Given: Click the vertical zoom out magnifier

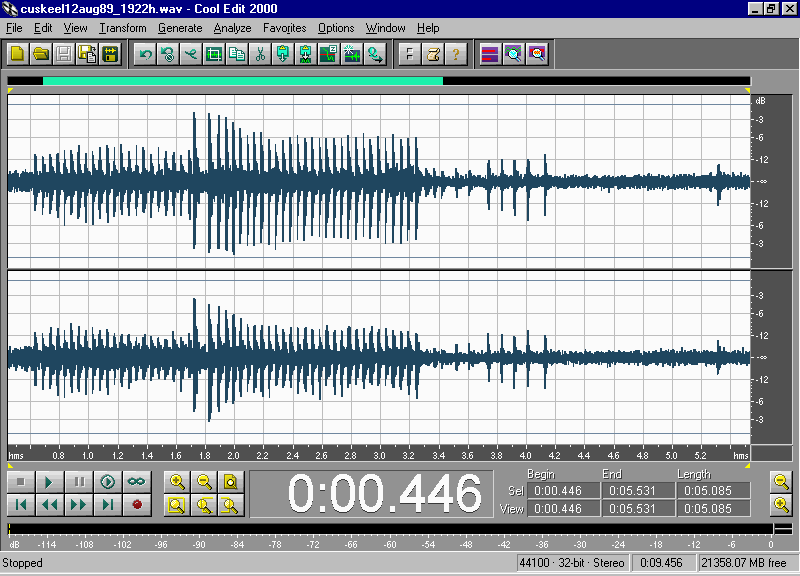Looking at the screenshot, I should 782,482.
